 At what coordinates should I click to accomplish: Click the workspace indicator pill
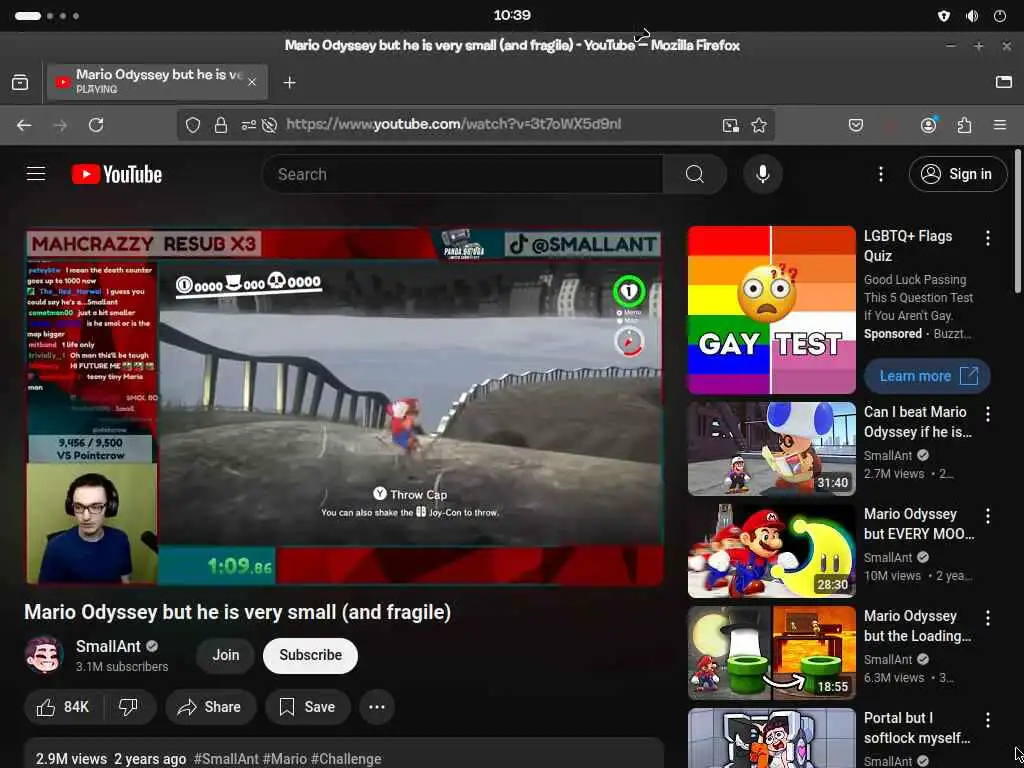28,16
